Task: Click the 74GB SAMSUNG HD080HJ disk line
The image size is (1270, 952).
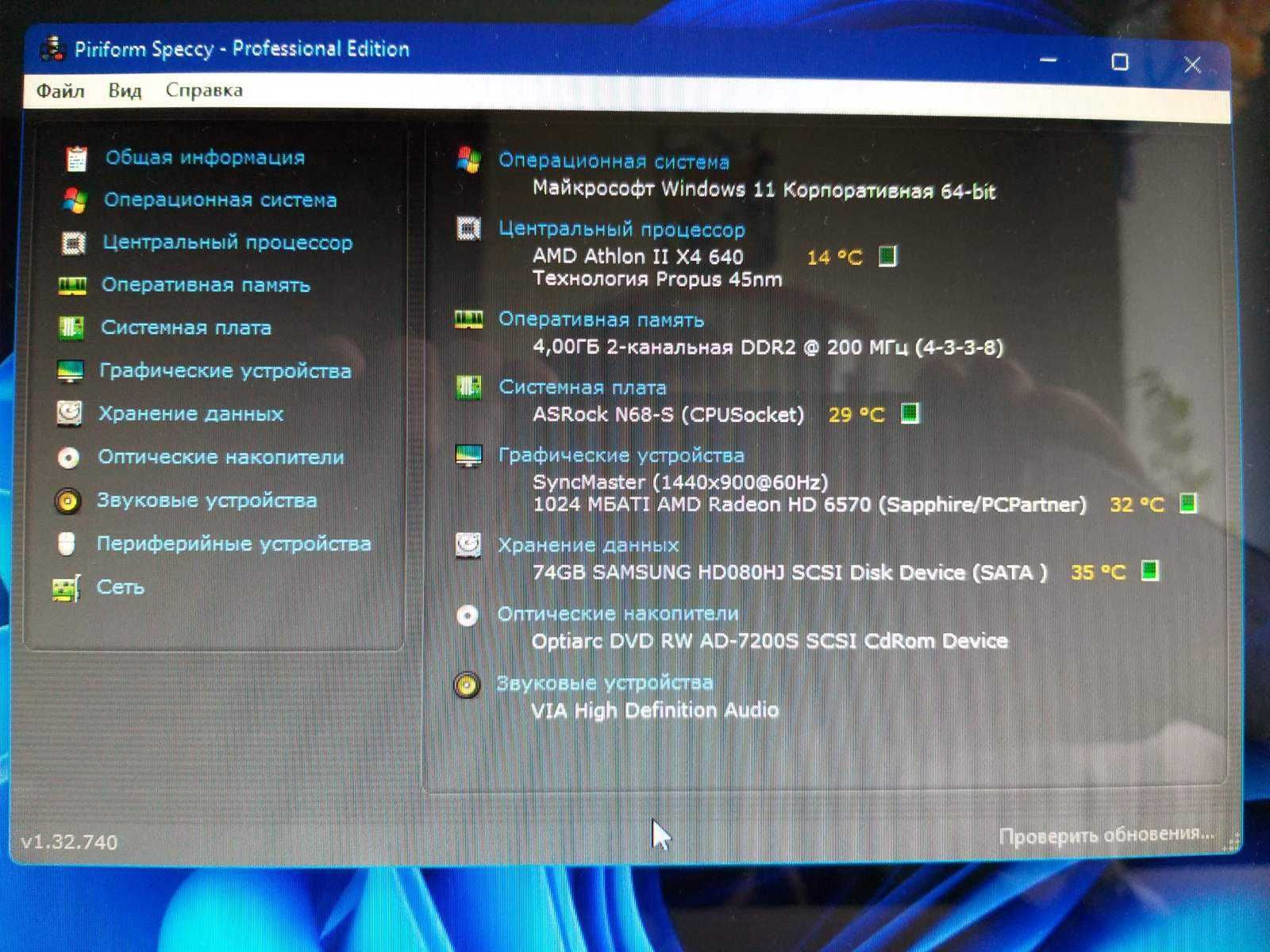Action: click(790, 572)
